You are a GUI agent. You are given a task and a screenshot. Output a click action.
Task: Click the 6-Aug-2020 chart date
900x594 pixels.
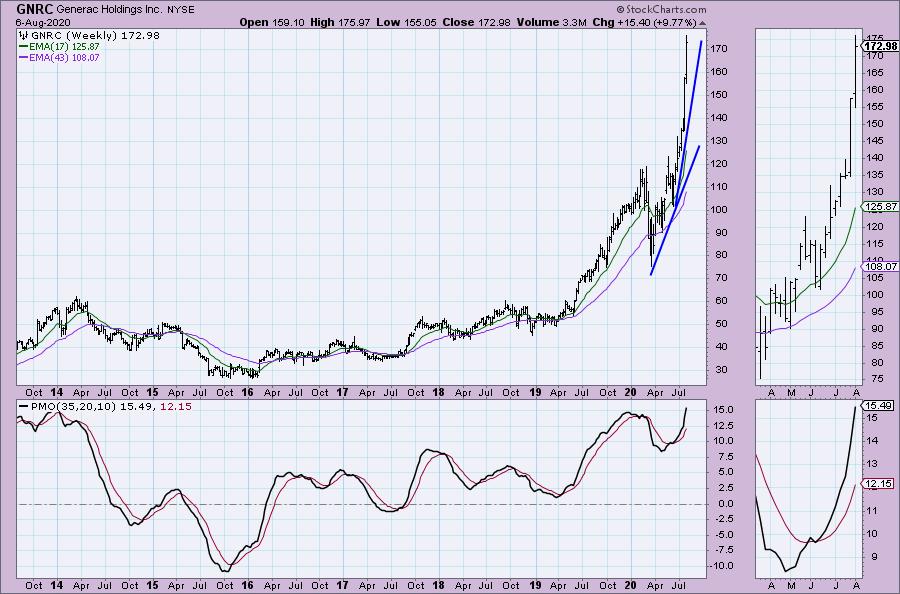click(x=43, y=22)
